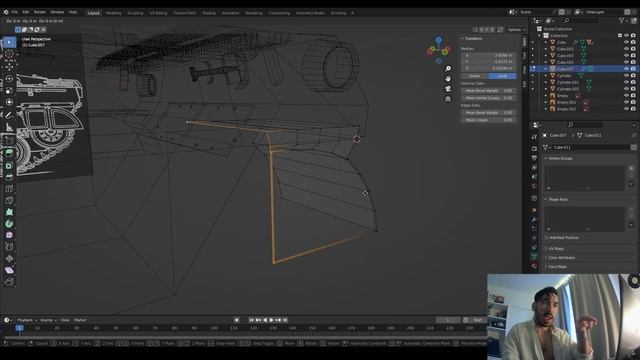640x360 pixels.
Task: Untick Collection exclude-from-view-layer checkbox
Action: pyautogui.click(x=620, y=36)
